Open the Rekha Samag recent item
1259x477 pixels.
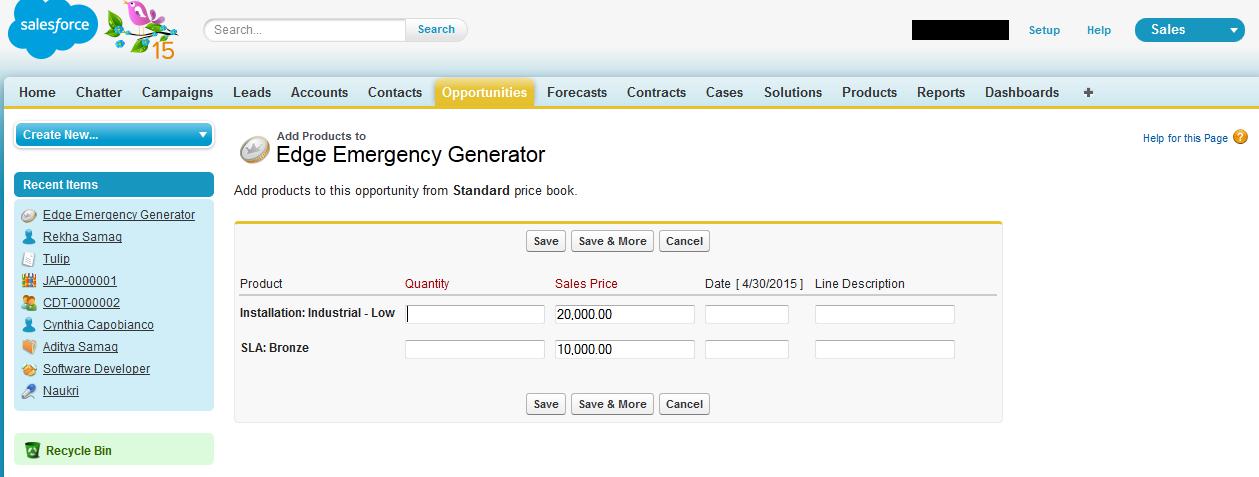click(82, 237)
